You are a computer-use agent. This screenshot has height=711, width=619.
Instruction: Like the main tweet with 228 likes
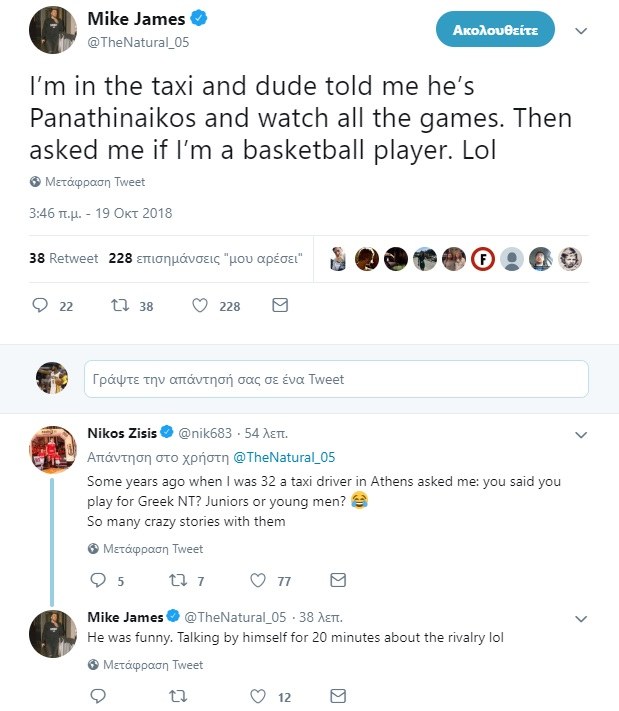pyautogui.click(x=199, y=306)
